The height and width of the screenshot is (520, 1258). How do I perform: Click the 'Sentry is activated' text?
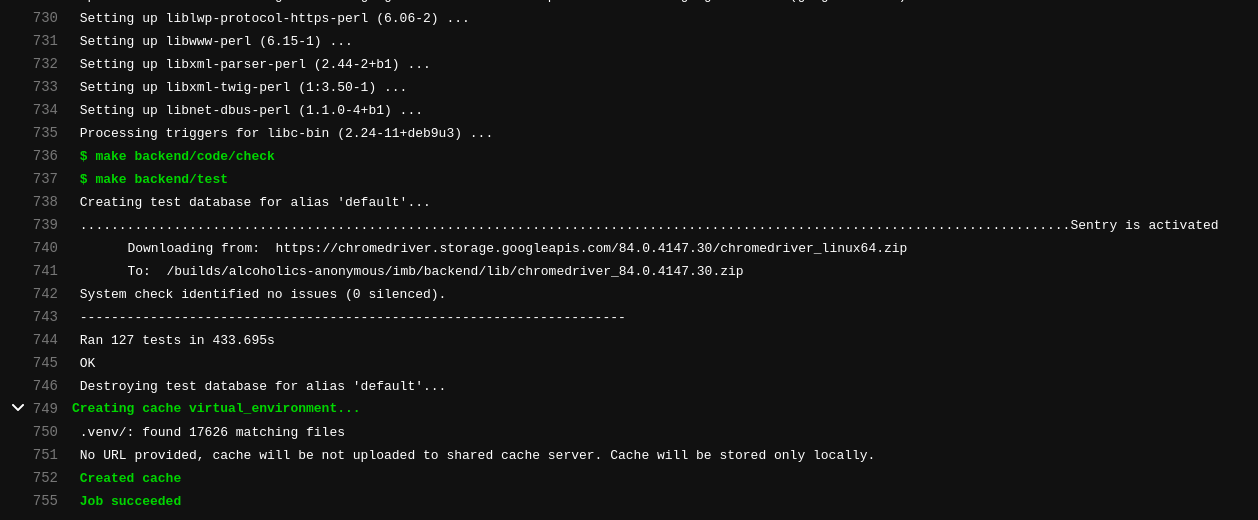click(1144, 225)
